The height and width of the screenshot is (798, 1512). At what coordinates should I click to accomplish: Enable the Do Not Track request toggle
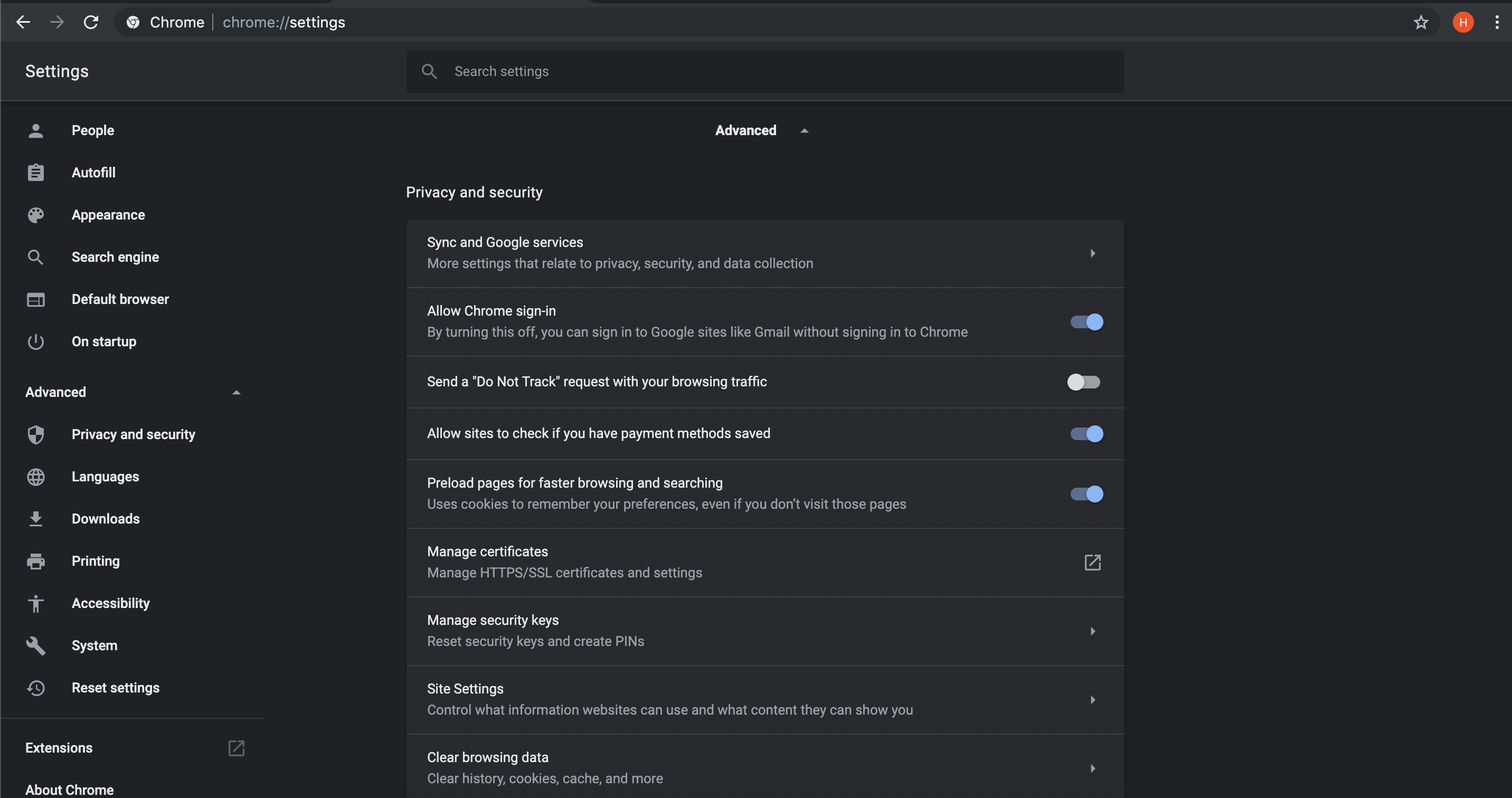tap(1083, 382)
